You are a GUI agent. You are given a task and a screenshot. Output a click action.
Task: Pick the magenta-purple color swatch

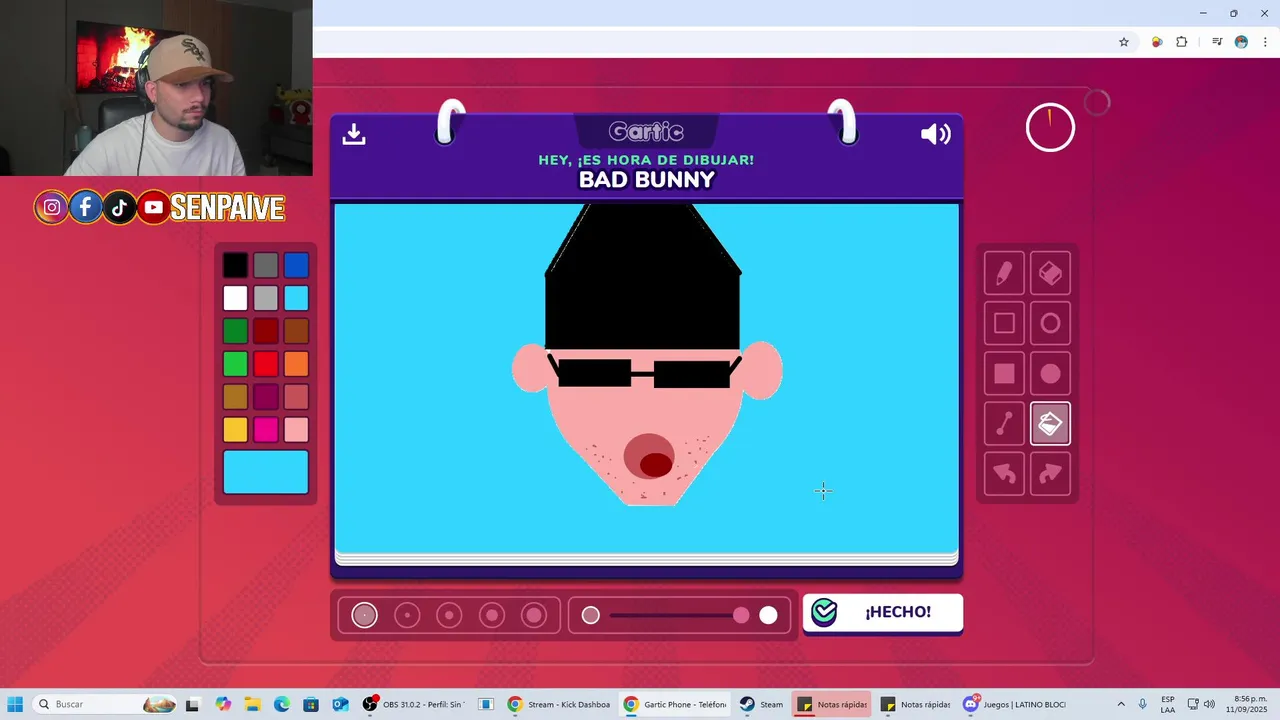click(265, 397)
